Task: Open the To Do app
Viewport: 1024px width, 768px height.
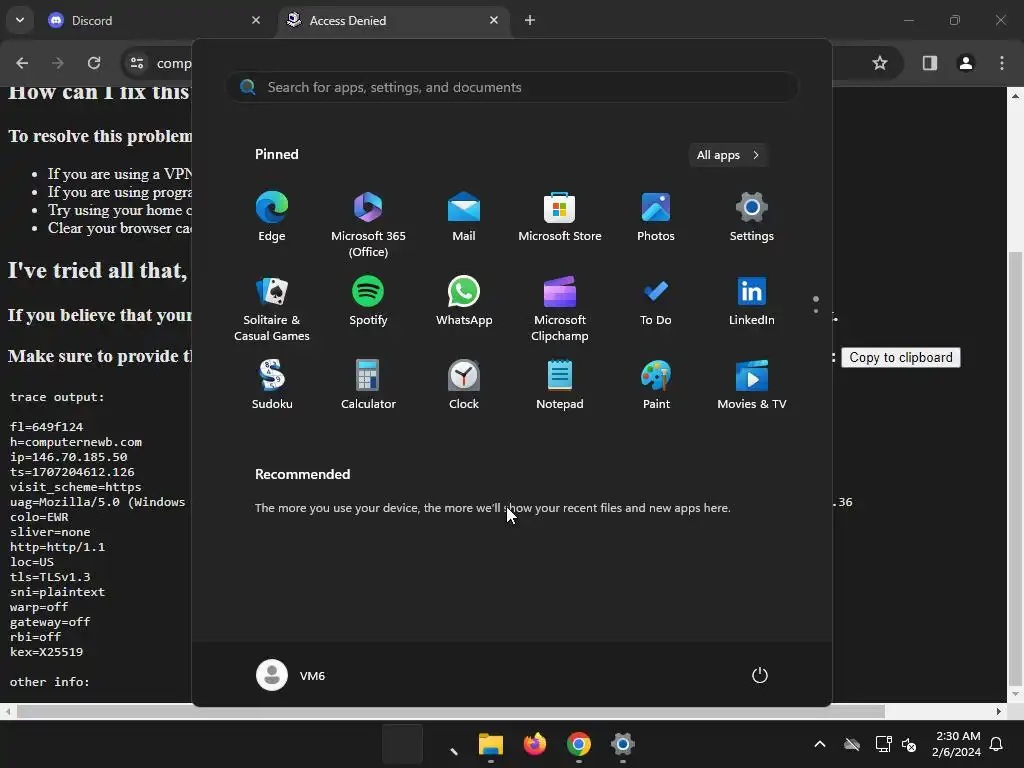Action: pos(656,302)
